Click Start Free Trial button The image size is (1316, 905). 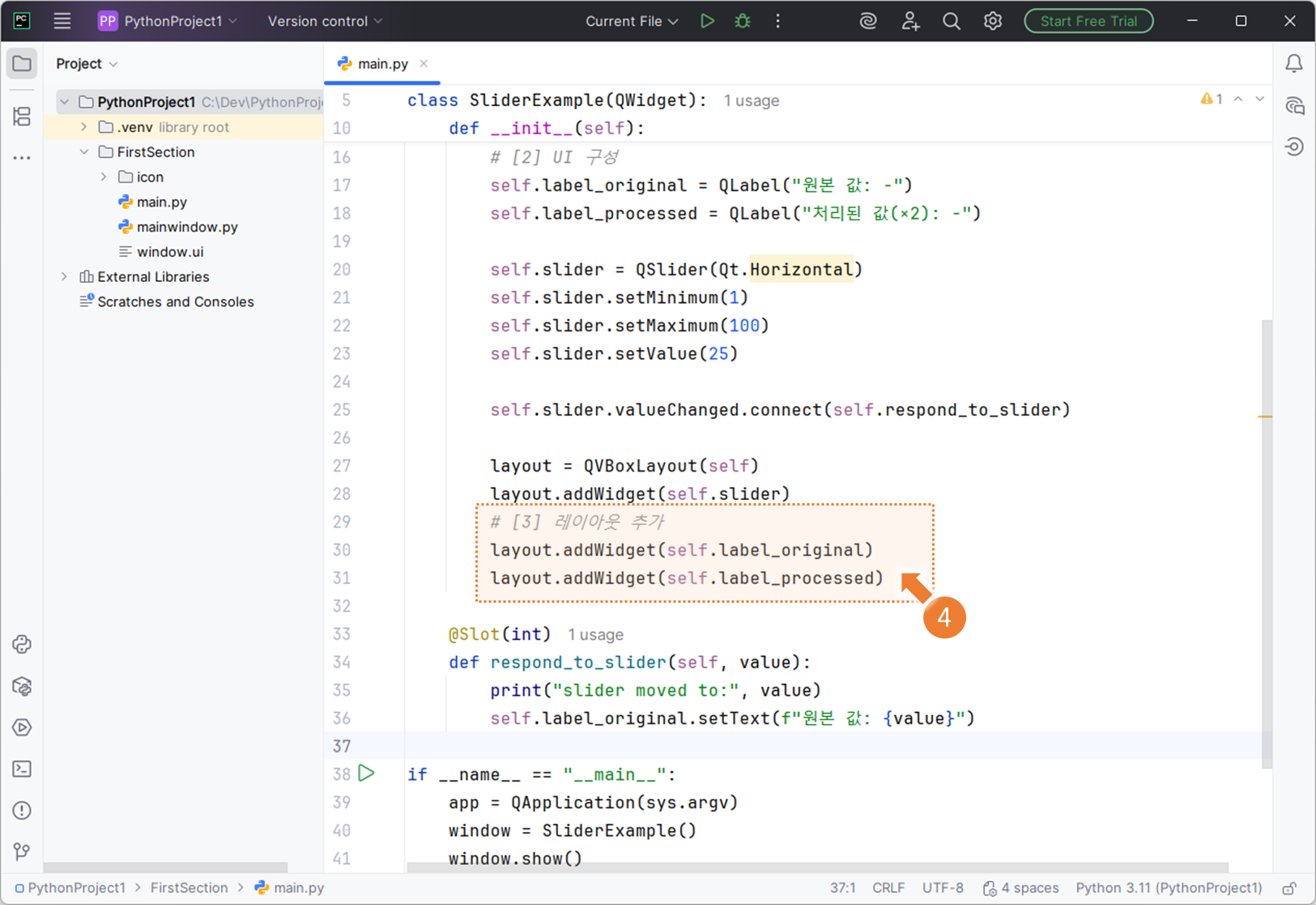click(1088, 21)
